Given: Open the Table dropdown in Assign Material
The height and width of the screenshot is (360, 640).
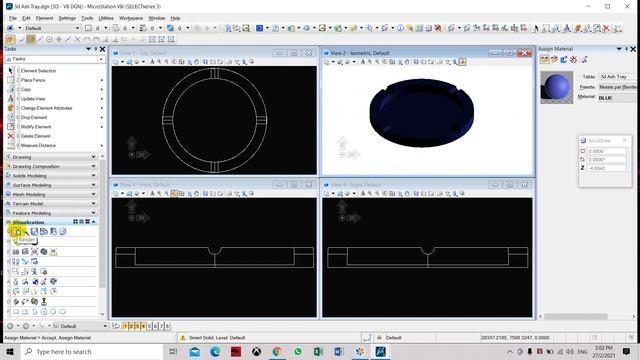Looking at the screenshot, I should (617, 77).
